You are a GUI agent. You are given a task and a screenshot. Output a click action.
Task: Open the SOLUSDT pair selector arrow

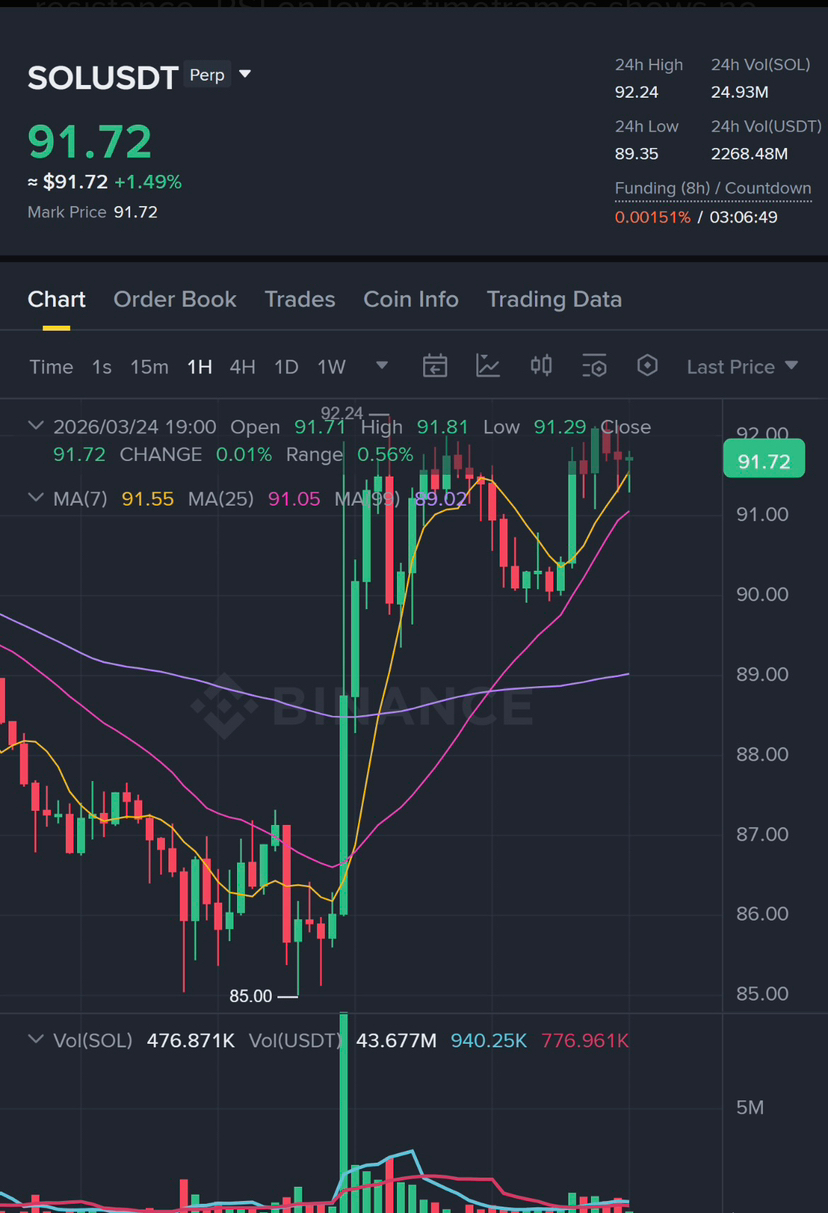[245, 75]
